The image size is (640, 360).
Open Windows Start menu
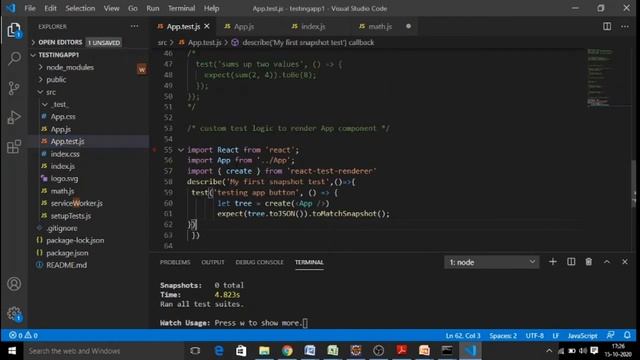(x=12, y=351)
